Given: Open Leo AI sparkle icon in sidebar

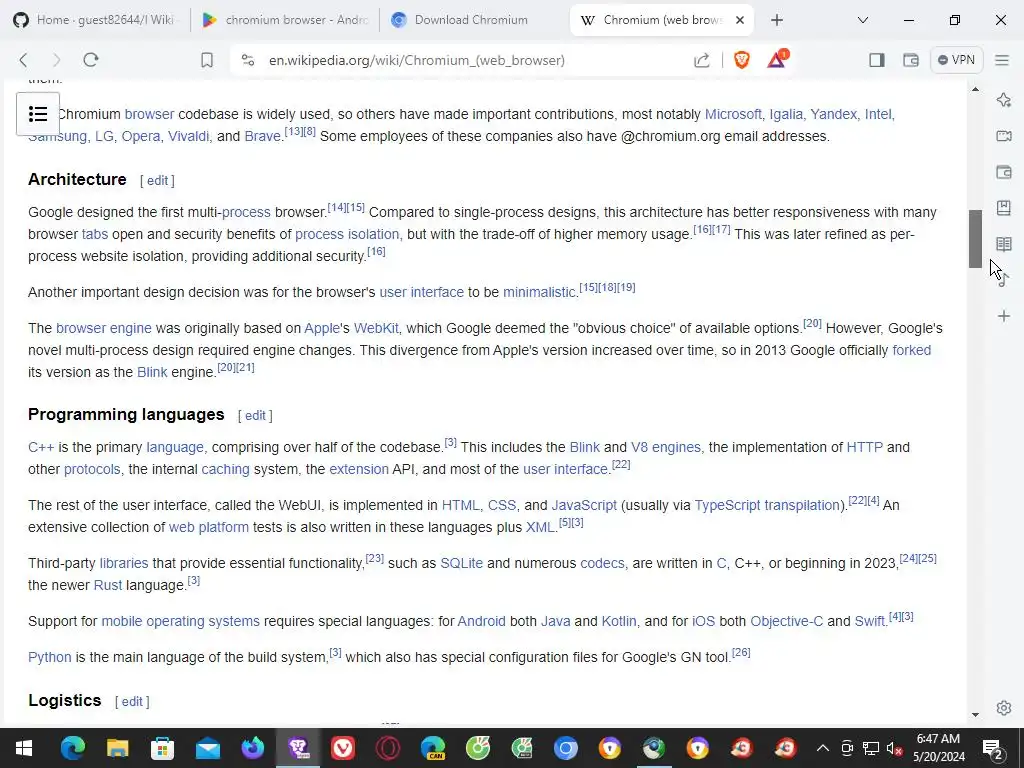Looking at the screenshot, I should click(1004, 100).
